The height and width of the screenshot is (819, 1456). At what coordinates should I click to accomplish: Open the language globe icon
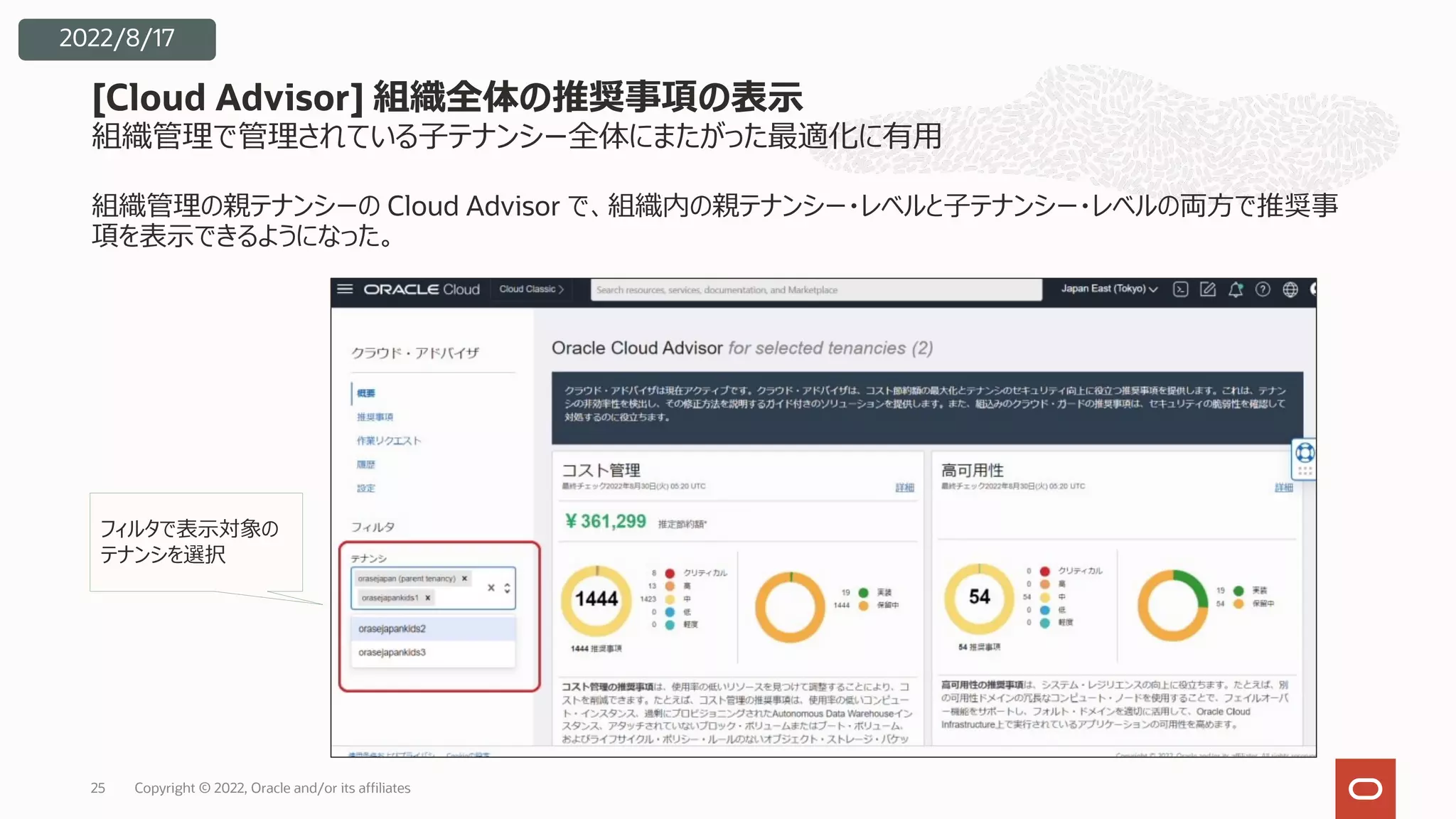click(x=1290, y=289)
